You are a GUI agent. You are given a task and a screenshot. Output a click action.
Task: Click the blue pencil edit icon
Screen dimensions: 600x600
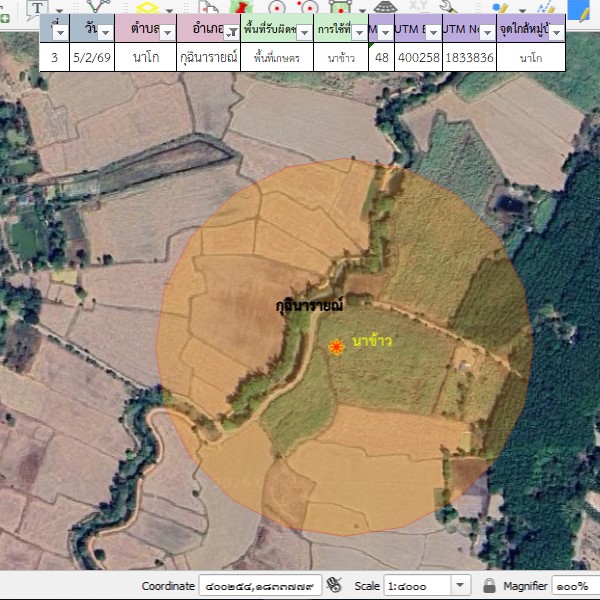tap(578, 8)
